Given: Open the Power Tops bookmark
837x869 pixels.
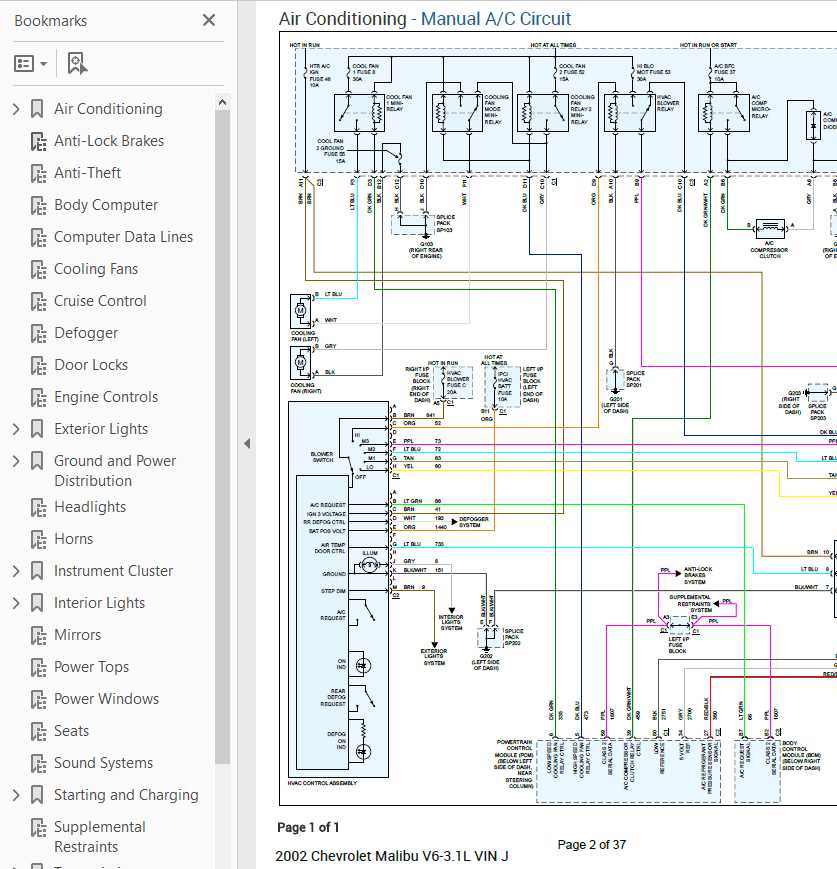Looking at the screenshot, I should point(91,667).
